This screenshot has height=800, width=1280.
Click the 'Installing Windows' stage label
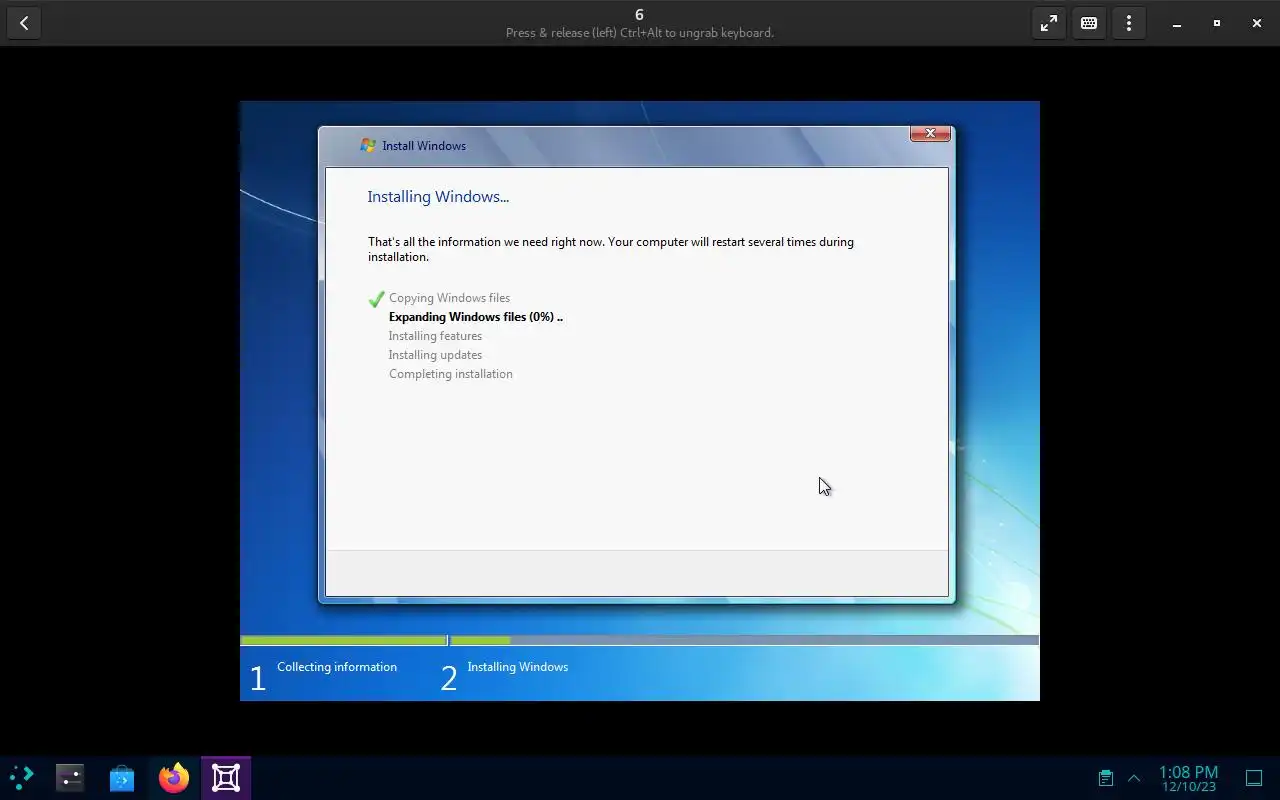pyautogui.click(x=517, y=667)
